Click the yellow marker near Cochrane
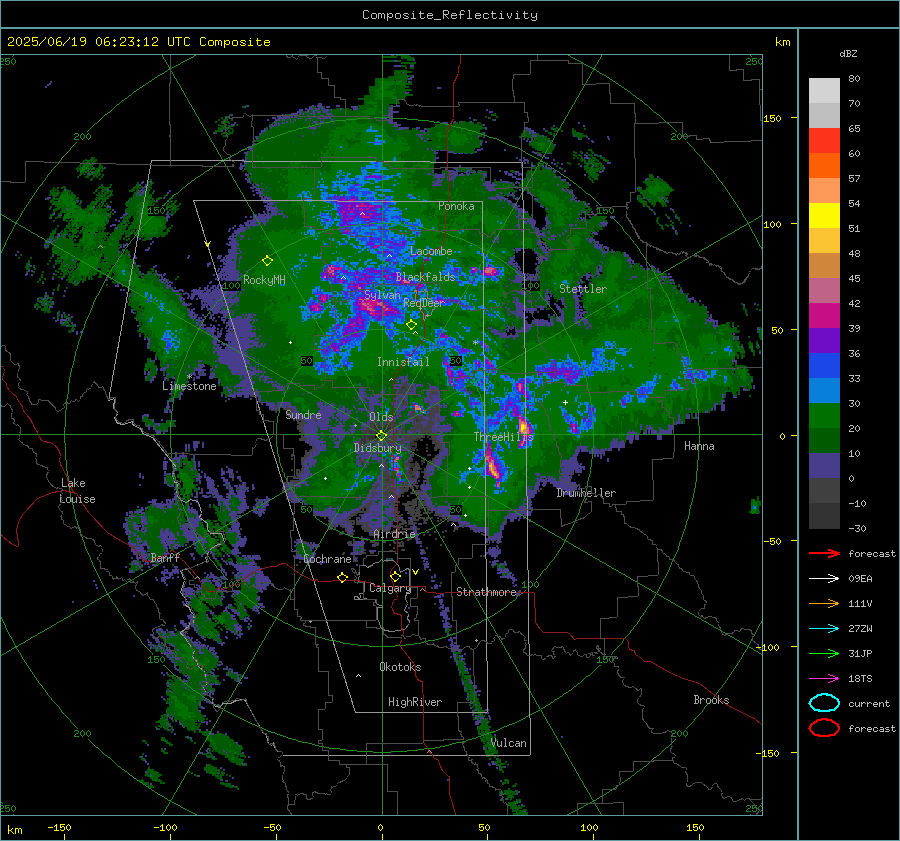This screenshot has width=900, height=841. click(x=342, y=578)
